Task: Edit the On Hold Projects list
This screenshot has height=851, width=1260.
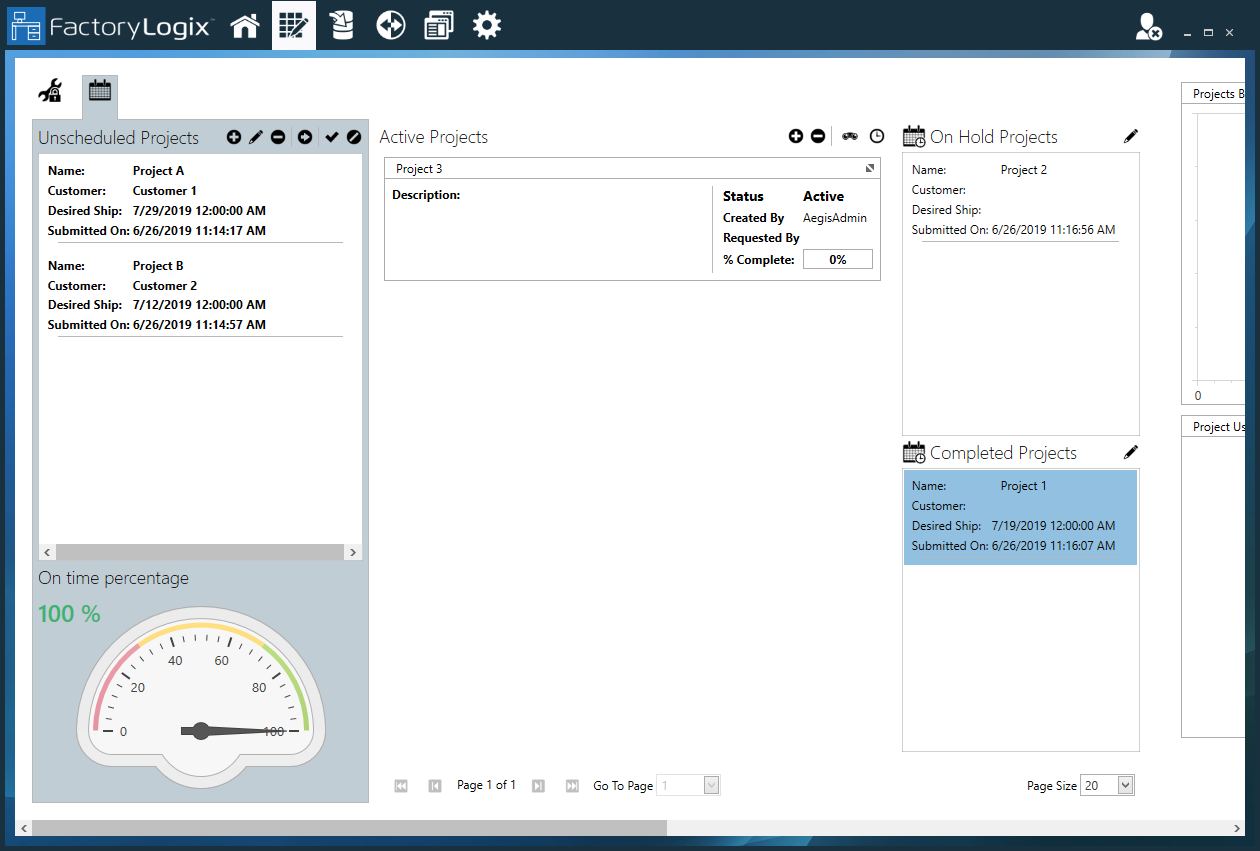Action: pyautogui.click(x=1131, y=136)
